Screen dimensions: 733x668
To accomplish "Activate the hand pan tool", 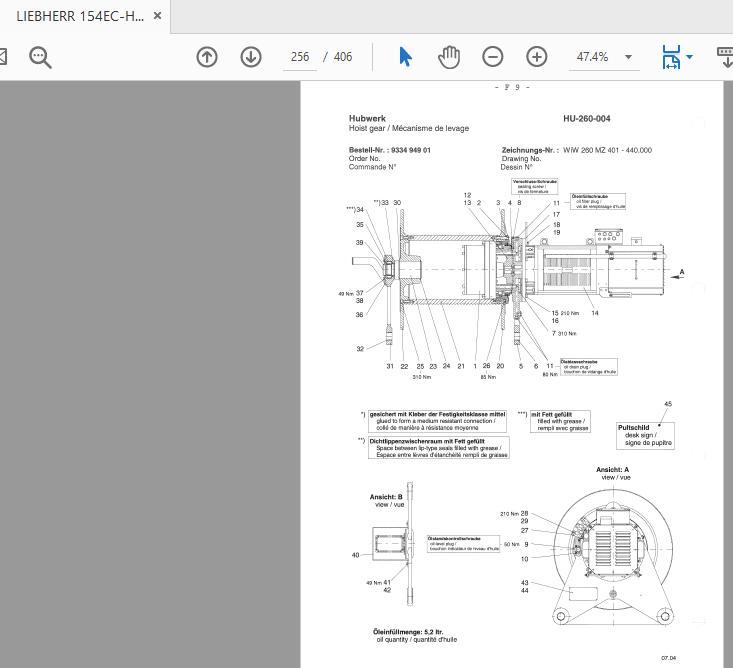I will point(449,57).
